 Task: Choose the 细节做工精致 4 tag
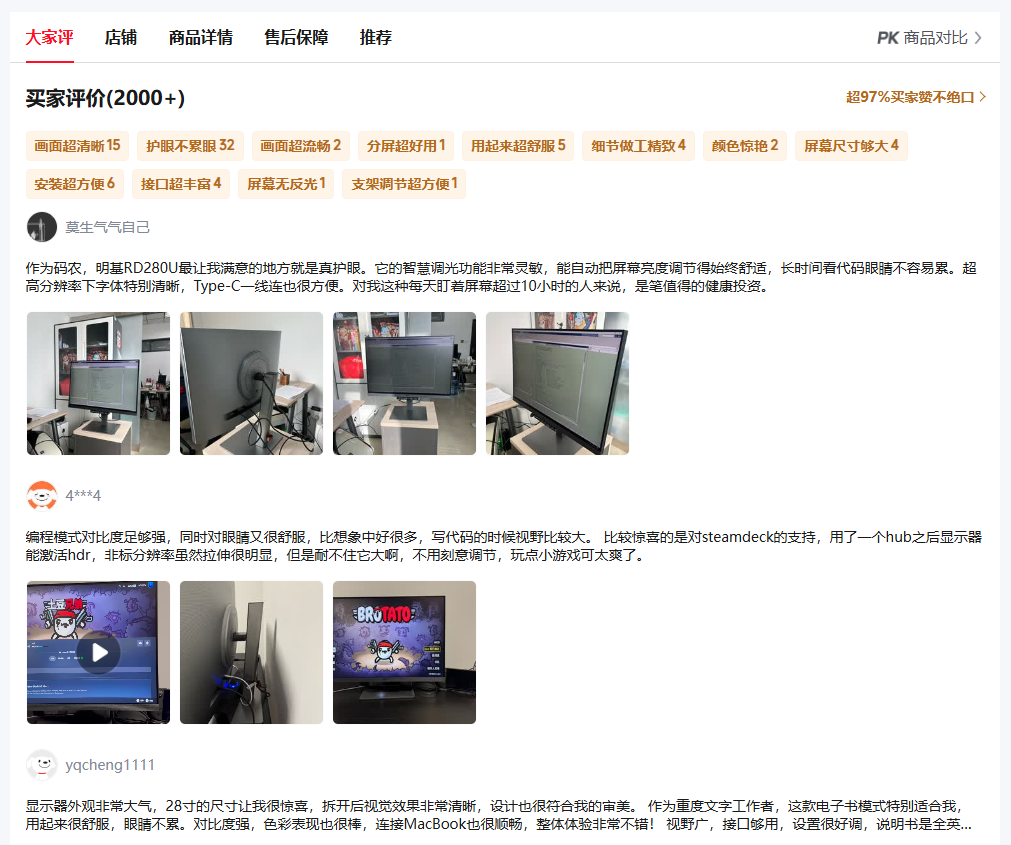pos(638,146)
